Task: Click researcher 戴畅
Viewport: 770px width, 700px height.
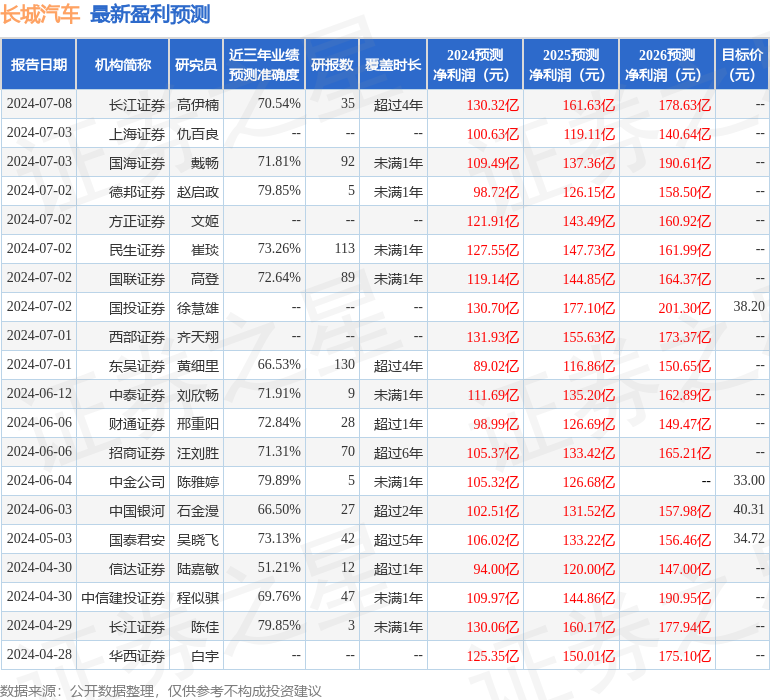Action: point(205,163)
